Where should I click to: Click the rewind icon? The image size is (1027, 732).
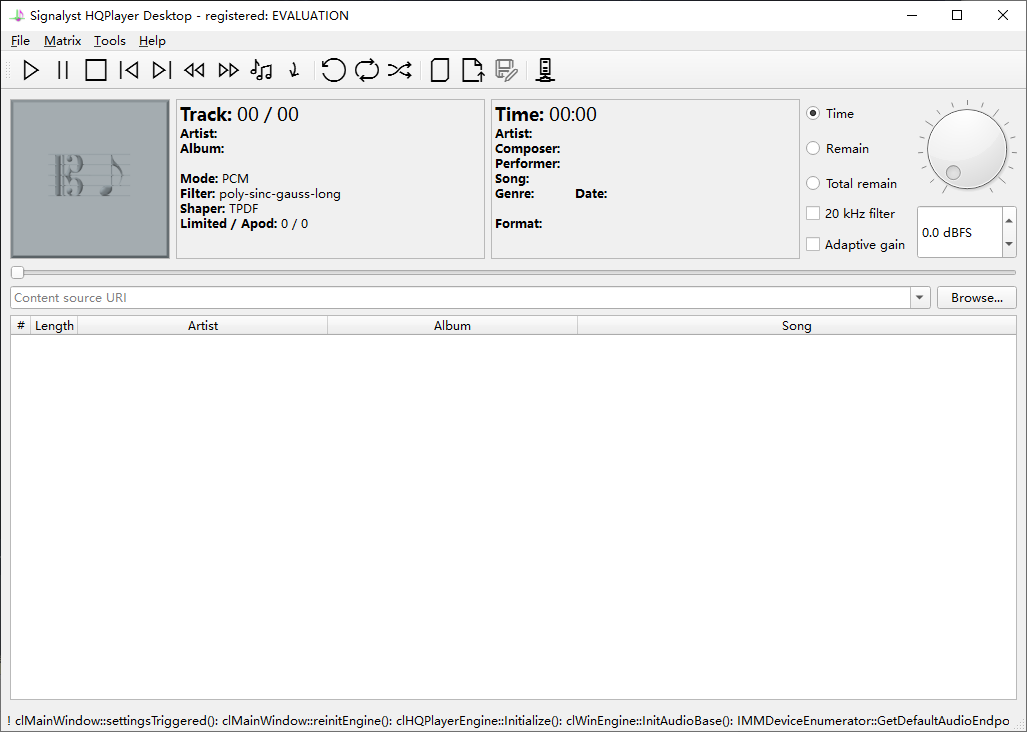click(194, 70)
